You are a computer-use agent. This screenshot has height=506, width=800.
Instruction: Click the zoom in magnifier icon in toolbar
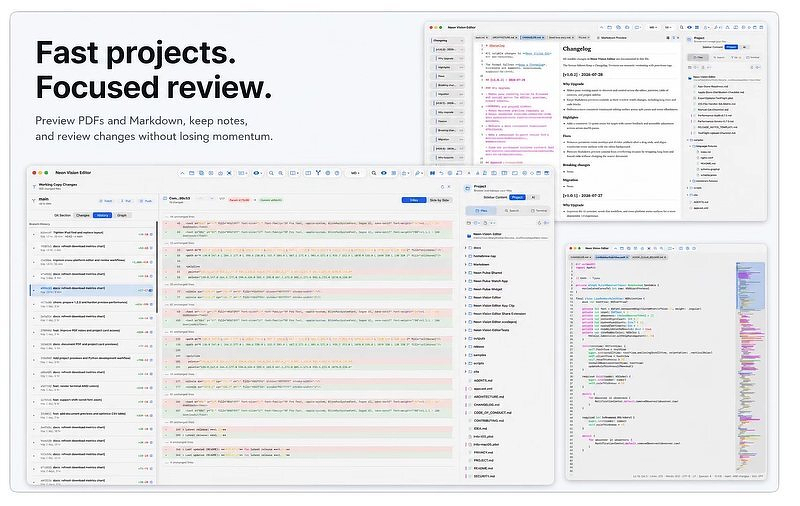tap(280, 173)
